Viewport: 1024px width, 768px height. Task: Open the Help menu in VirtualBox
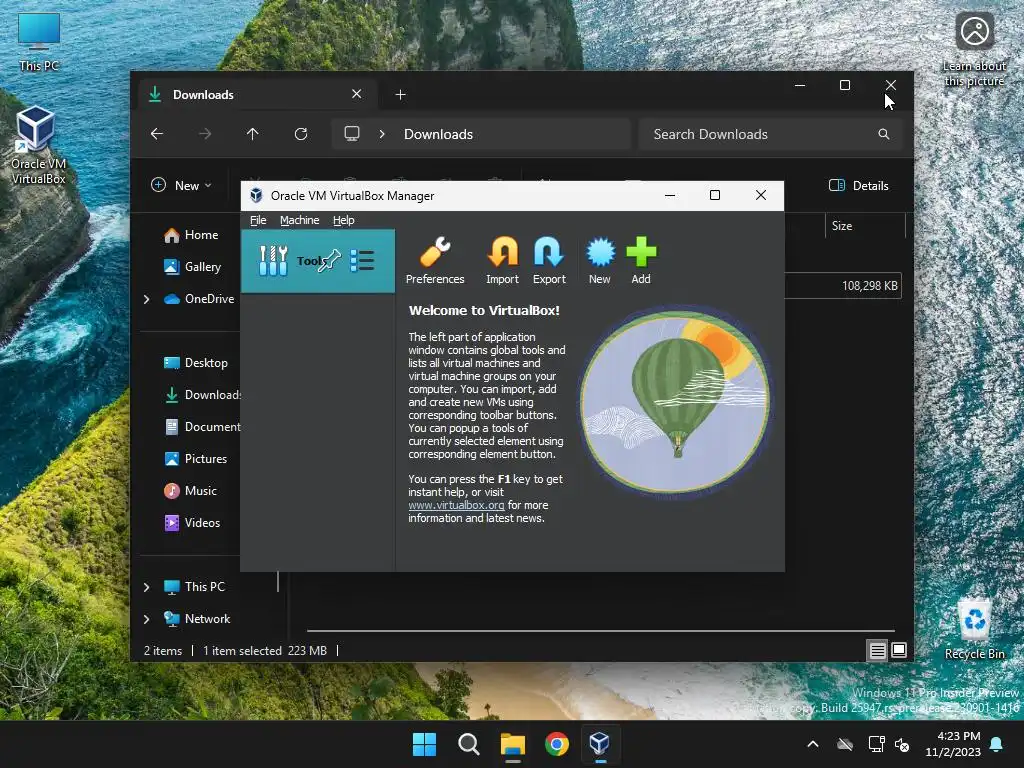pyautogui.click(x=344, y=220)
